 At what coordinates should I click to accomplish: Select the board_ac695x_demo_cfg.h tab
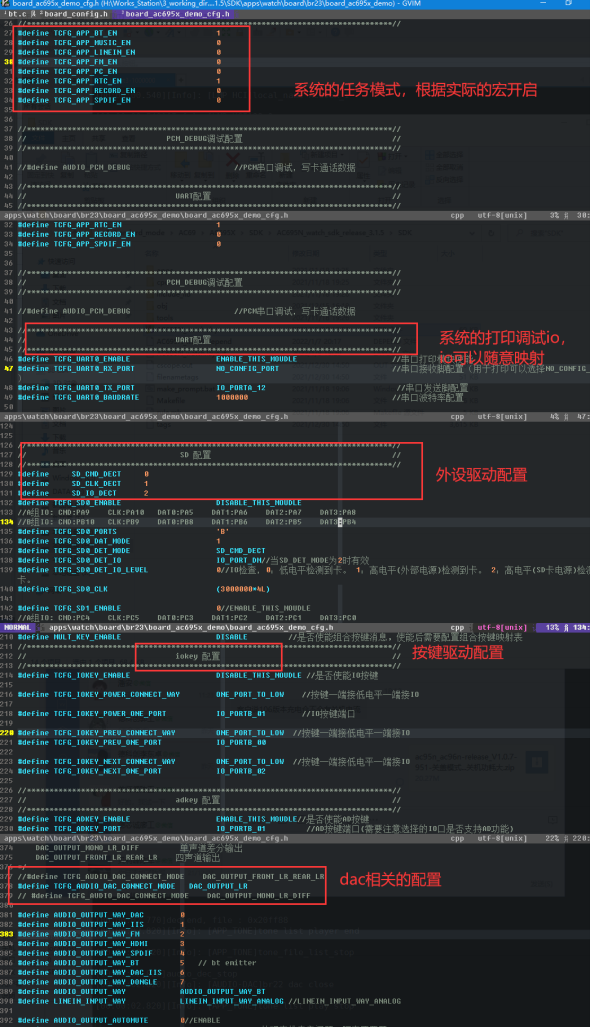(175, 13)
